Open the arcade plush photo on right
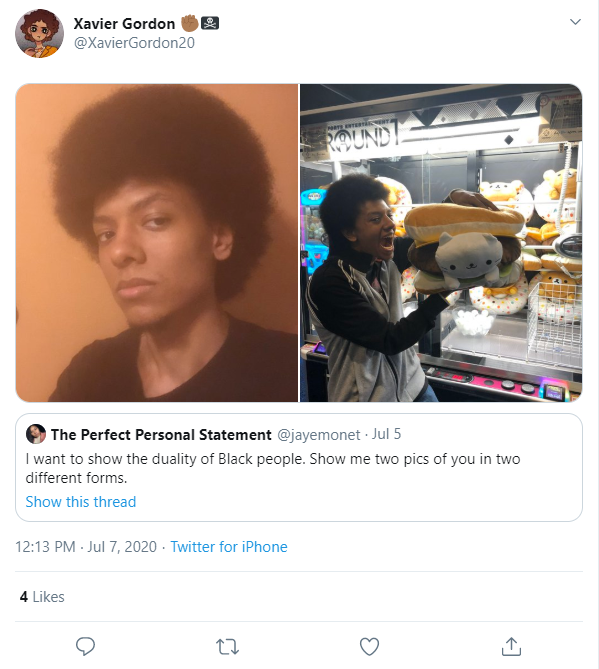Viewport: 599px width, 669px height. 441,243
